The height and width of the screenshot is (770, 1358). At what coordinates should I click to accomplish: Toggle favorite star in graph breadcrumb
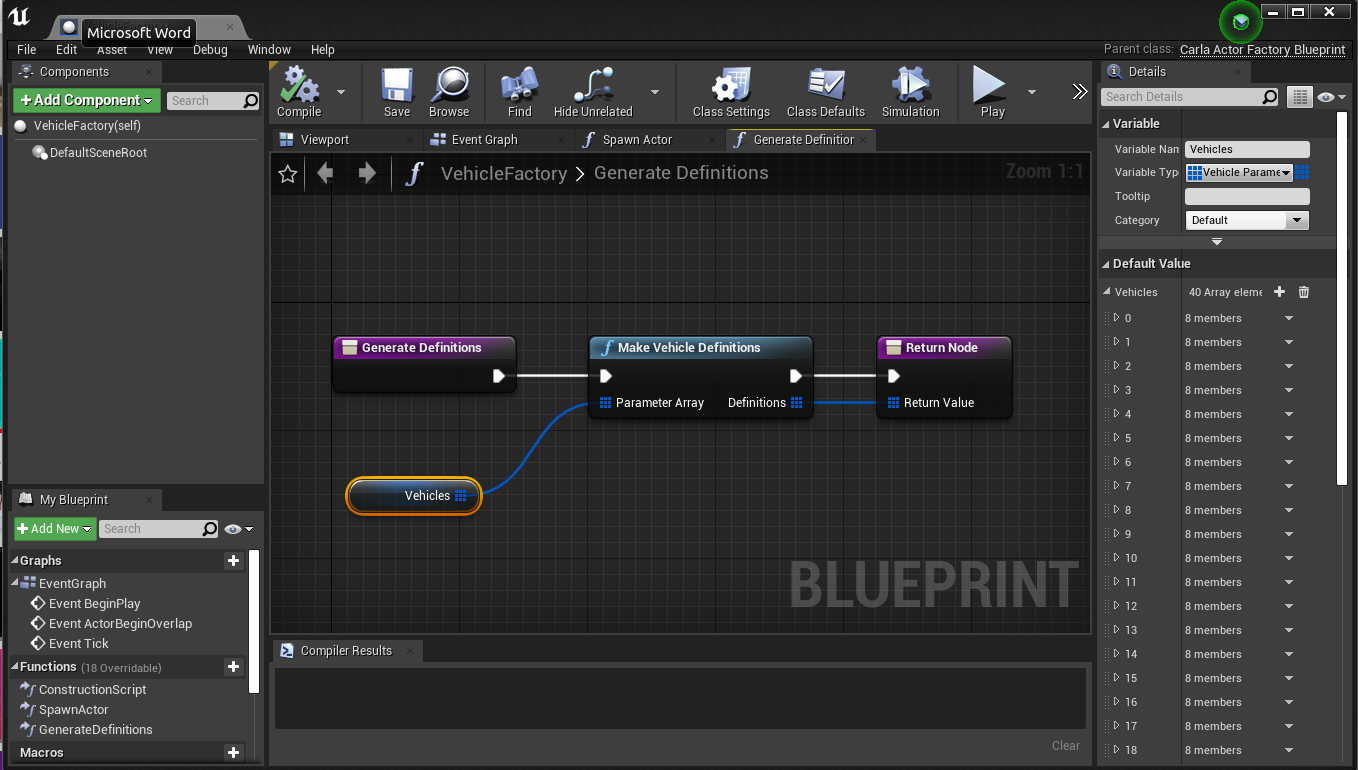click(288, 174)
